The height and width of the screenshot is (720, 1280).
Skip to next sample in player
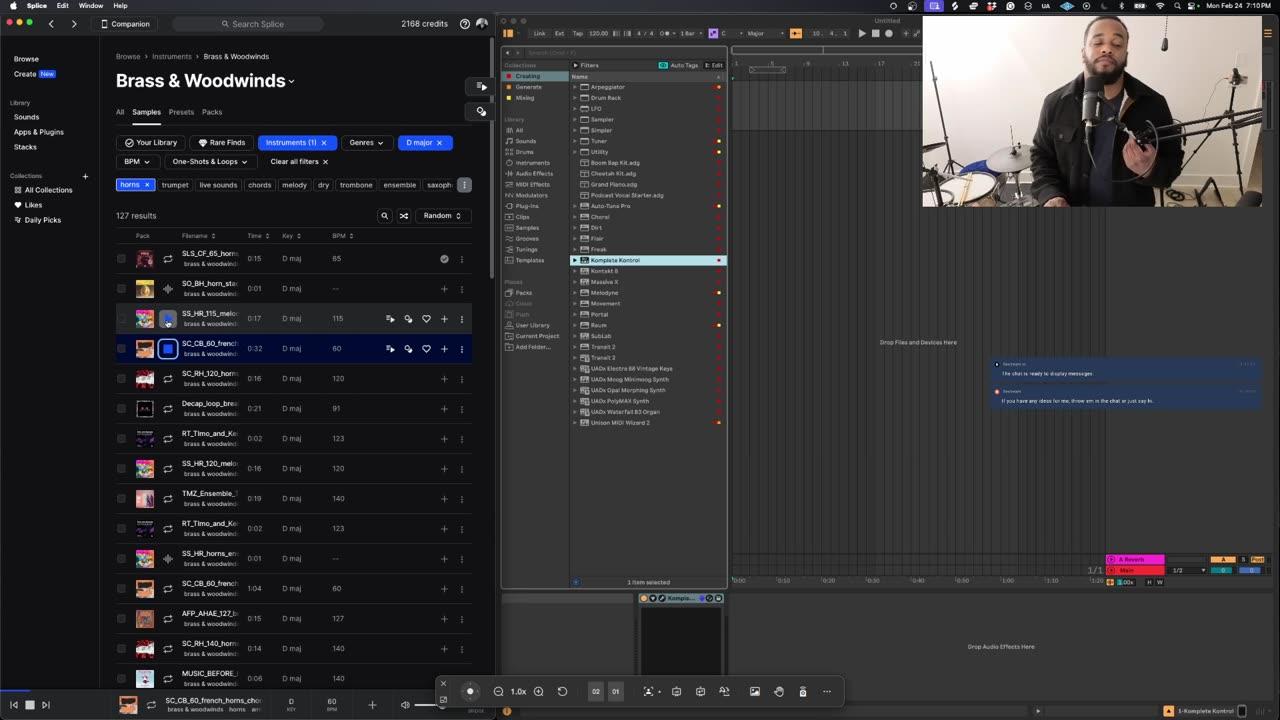pyautogui.click(x=45, y=705)
